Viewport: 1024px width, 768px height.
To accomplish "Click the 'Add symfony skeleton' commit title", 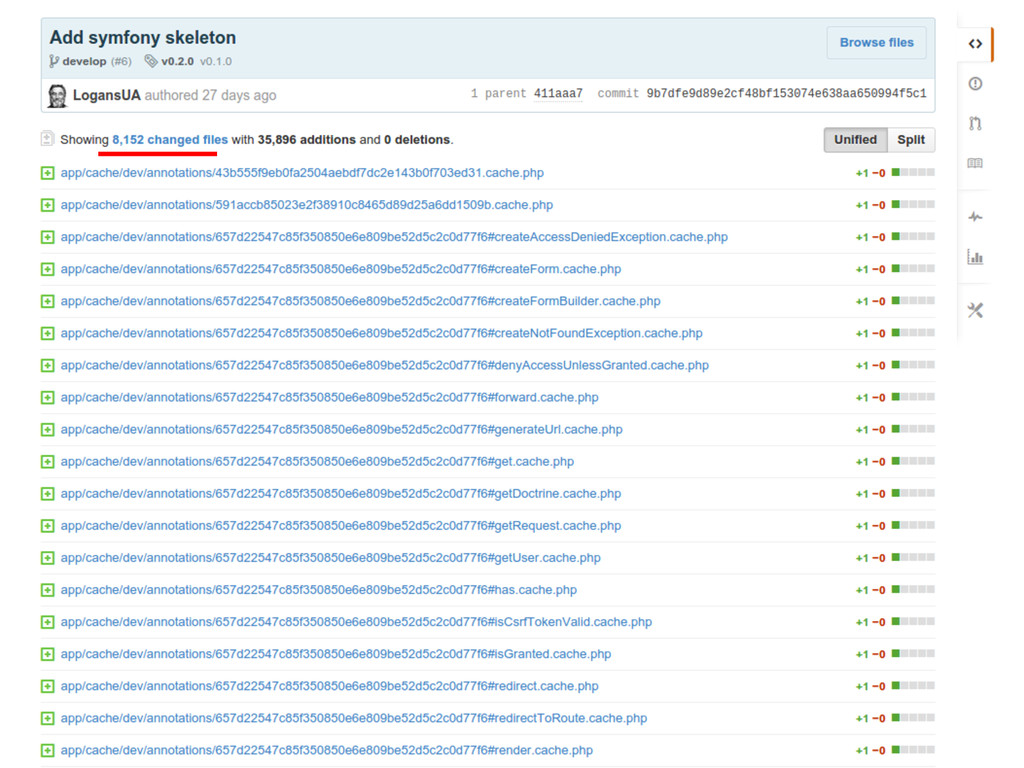I will 142,37.
